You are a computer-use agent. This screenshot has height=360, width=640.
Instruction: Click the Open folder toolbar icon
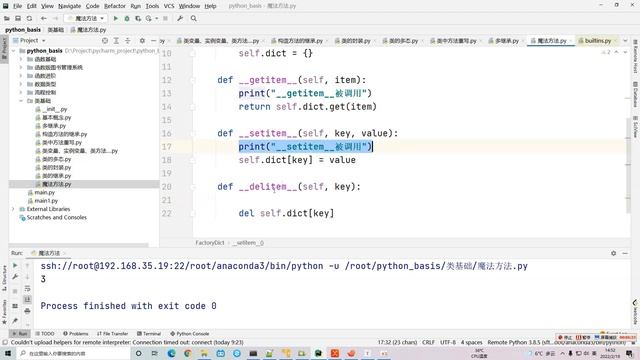7,18
